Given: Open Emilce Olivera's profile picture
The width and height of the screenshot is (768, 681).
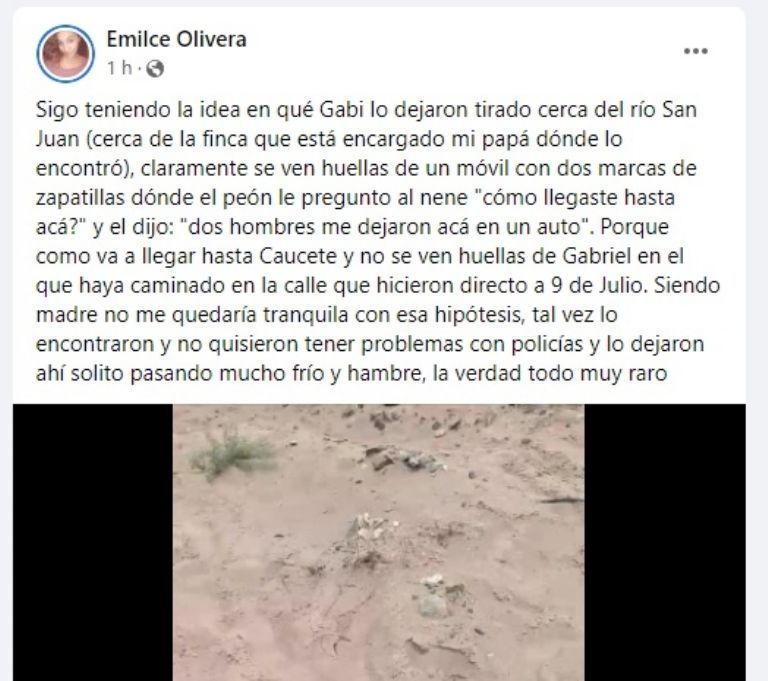Looking at the screenshot, I should point(66,53).
